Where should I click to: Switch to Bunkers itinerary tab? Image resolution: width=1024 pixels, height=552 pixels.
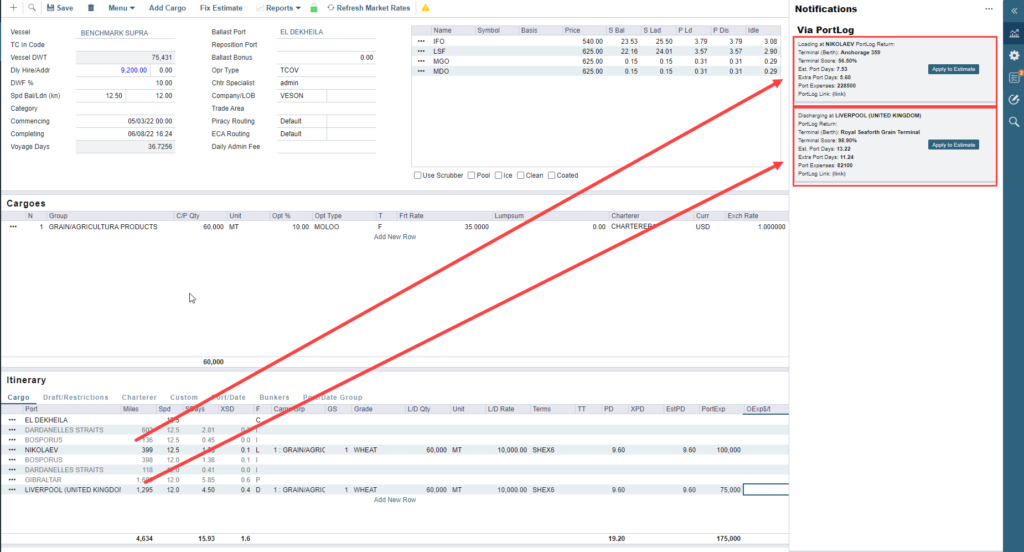[x=274, y=397]
